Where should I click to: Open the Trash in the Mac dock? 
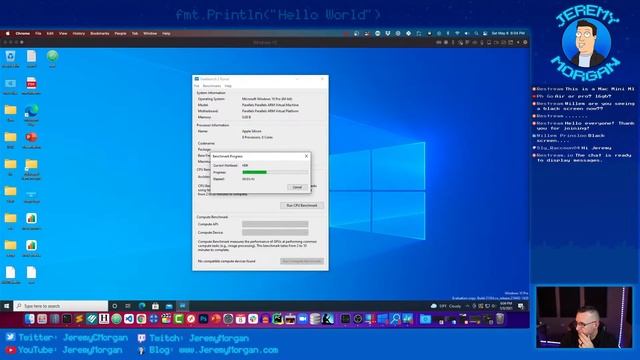click(x=500, y=319)
